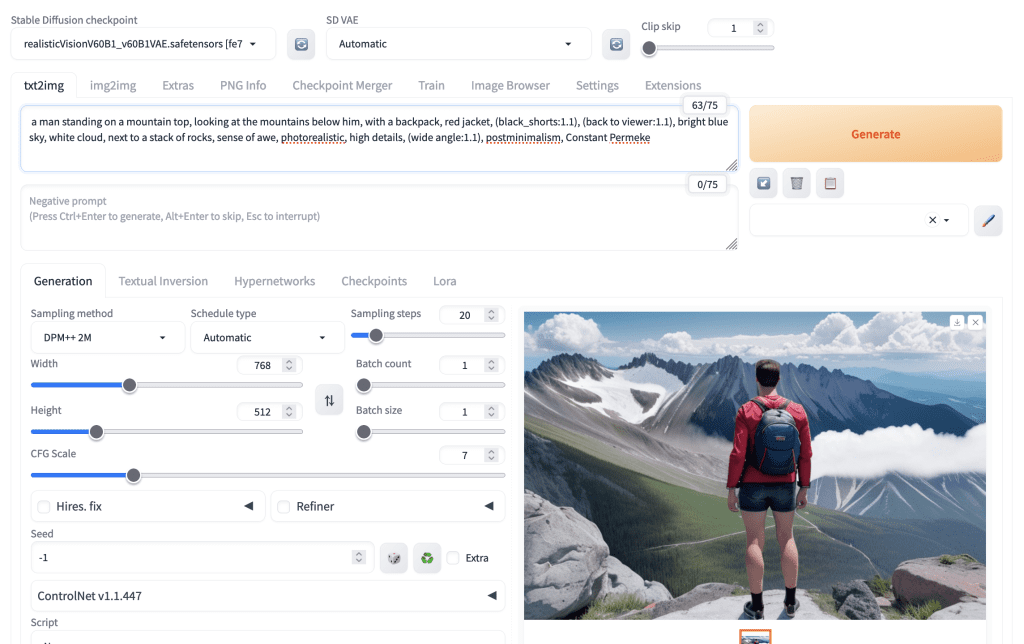Screen dimensions: 1024x644
Task: Clear the prompt with the trash icon
Action: (796, 183)
